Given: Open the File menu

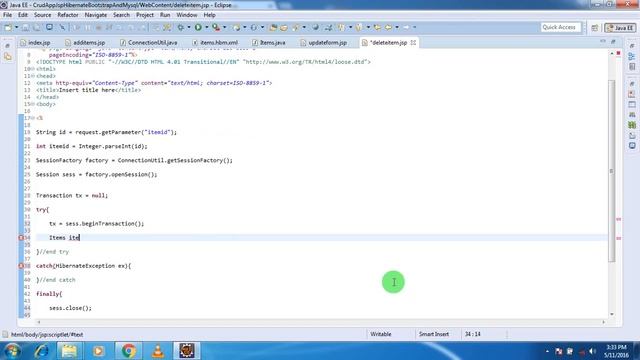Looking at the screenshot, I should click(x=7, y=15).
